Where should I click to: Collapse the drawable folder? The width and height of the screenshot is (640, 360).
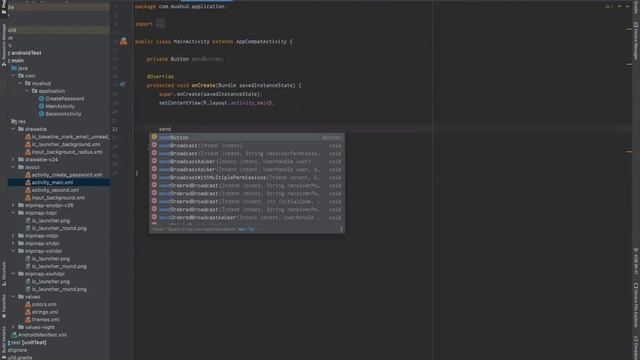tap(13, 129)
